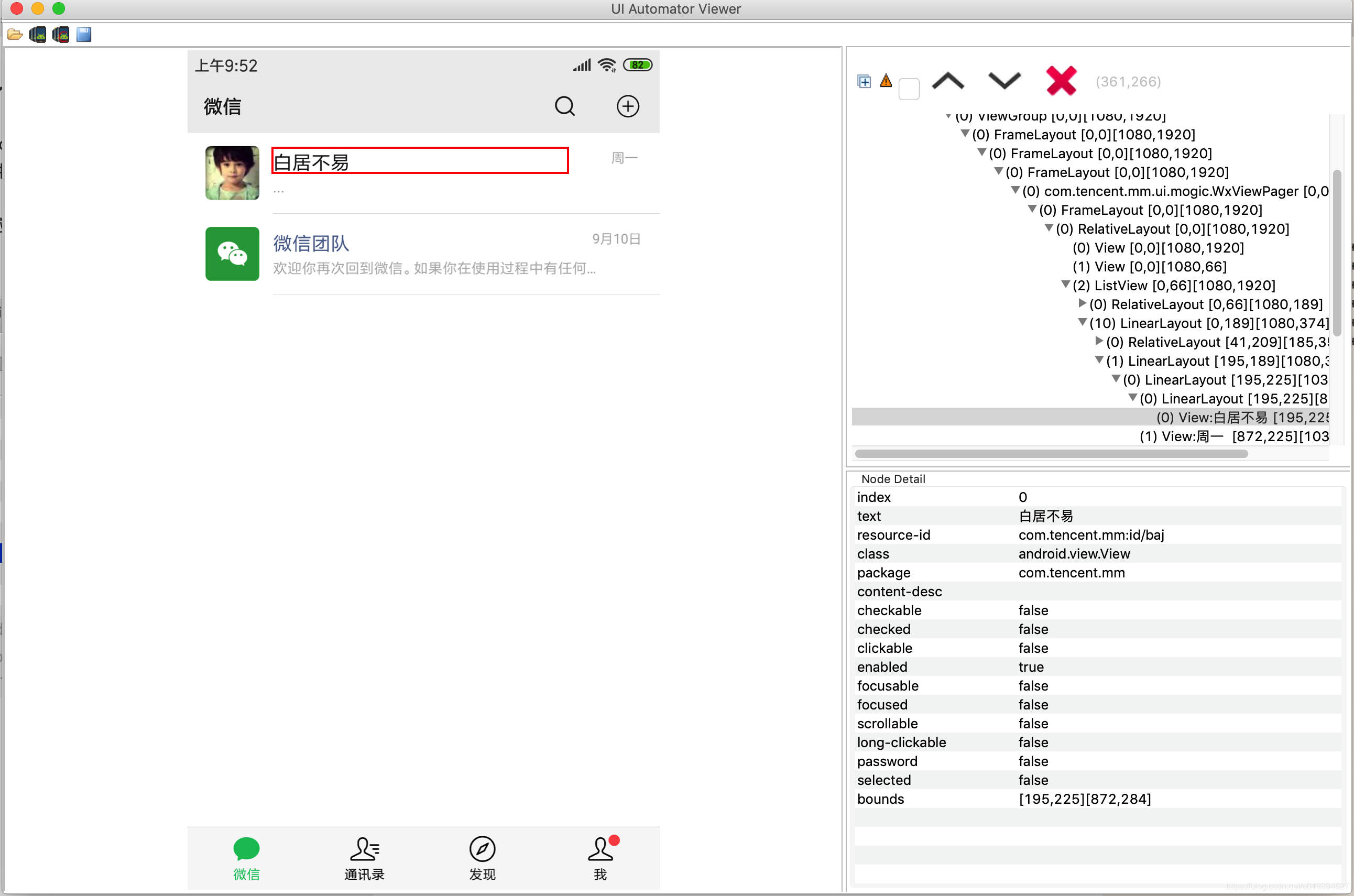Viewport: 1354px width, 896px height.
Task: Click the signal strength icon in the status bar
Action: (x=582, y=65)
